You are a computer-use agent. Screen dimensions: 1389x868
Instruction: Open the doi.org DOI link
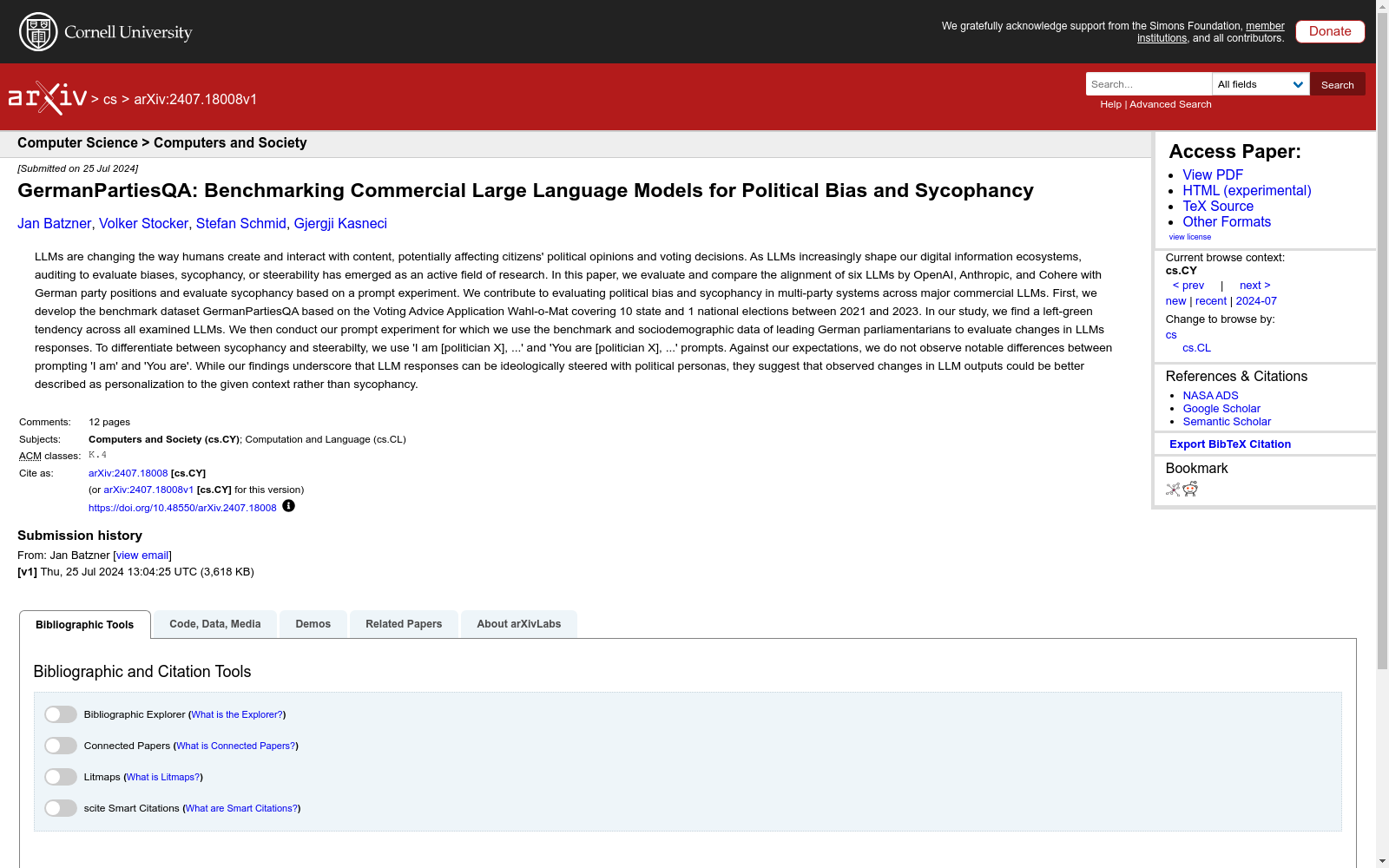[x=182, y=508]
